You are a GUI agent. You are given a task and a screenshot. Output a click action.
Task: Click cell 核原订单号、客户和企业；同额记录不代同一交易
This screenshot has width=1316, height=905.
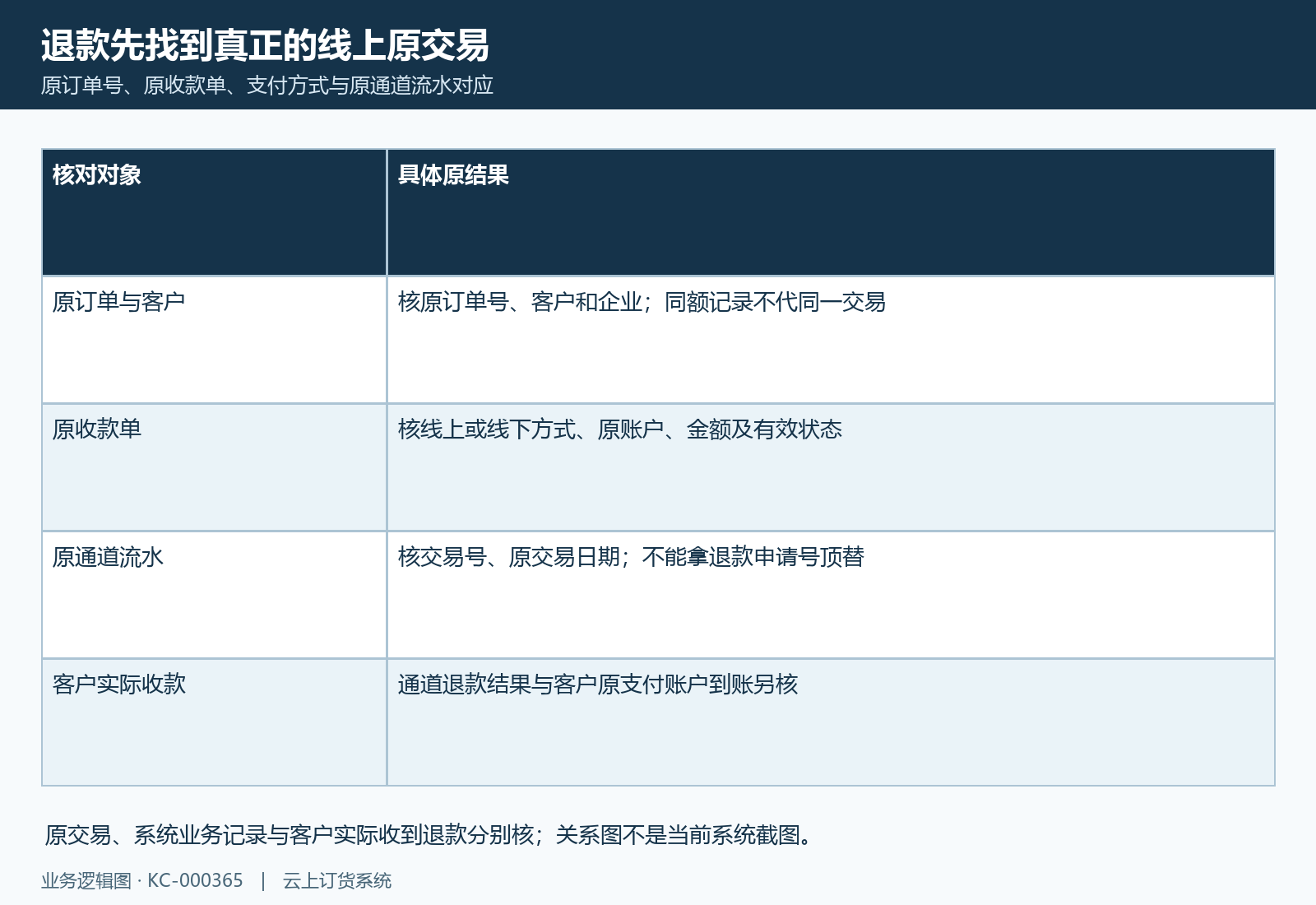click(x=831, y=340)
